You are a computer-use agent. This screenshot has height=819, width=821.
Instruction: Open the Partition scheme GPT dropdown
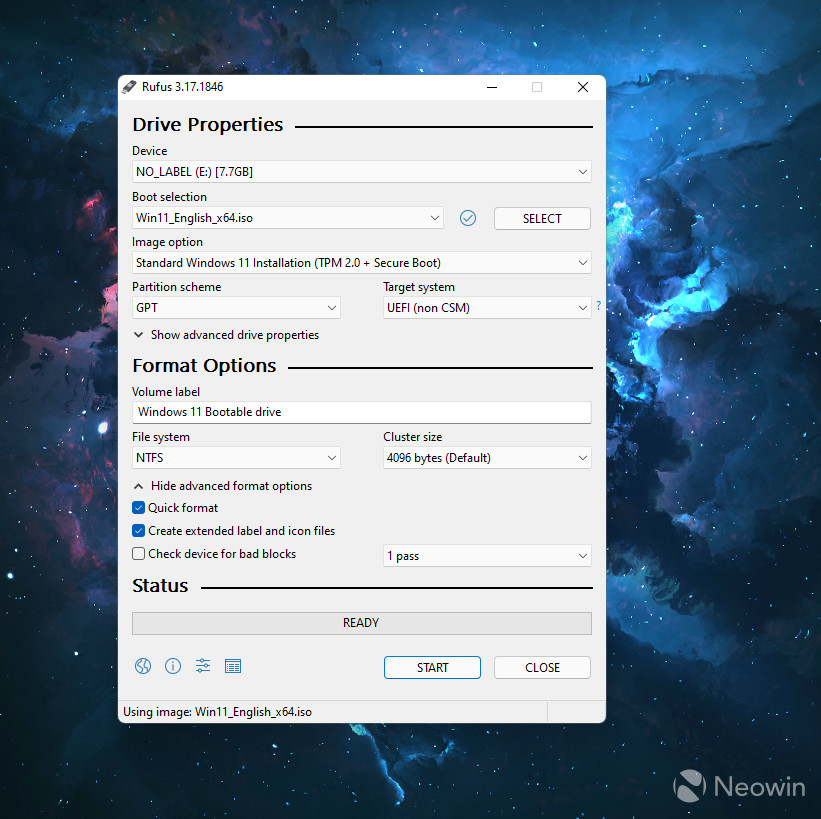tap(236, 308)
